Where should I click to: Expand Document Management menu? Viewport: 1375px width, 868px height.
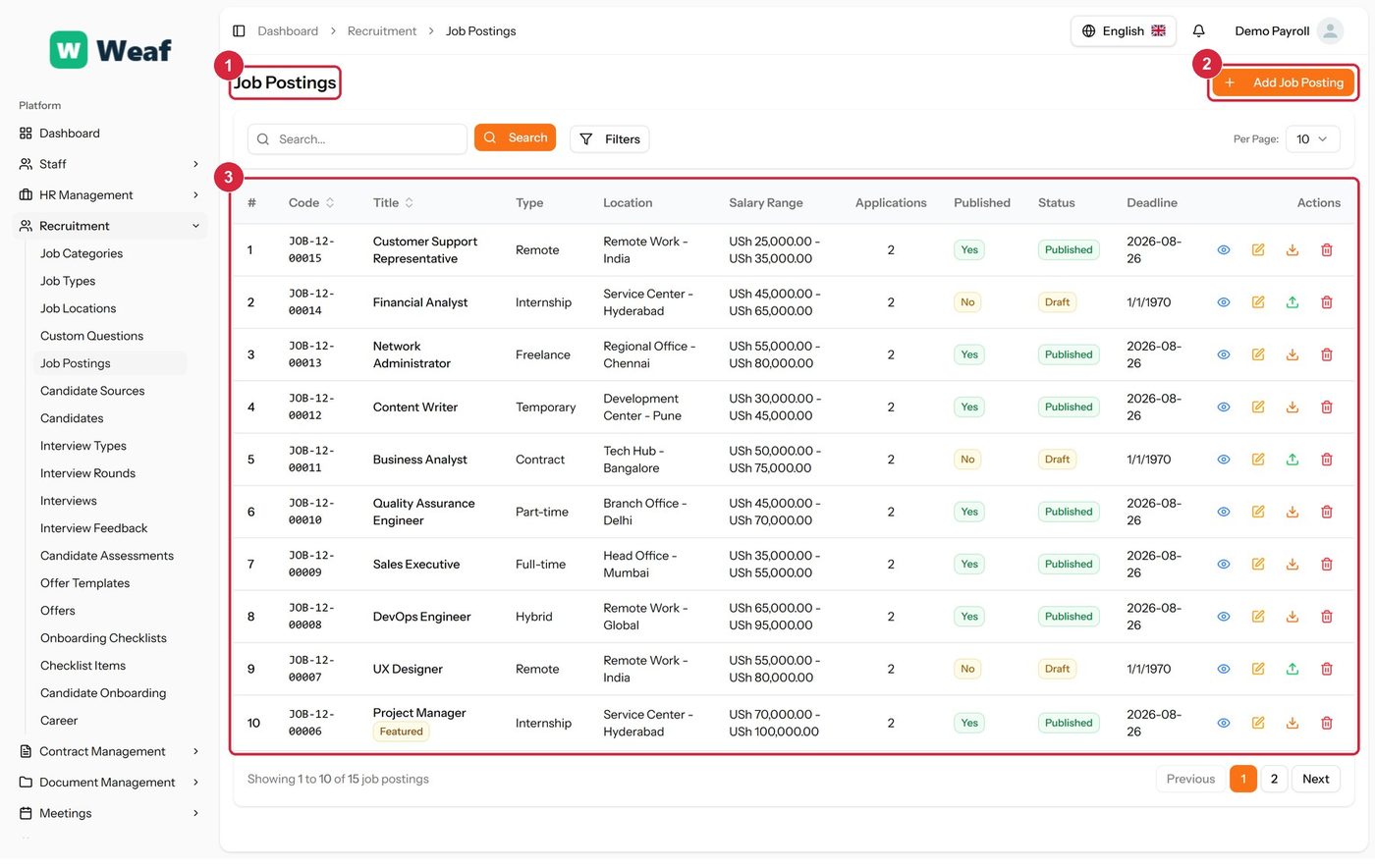point(110,783)
